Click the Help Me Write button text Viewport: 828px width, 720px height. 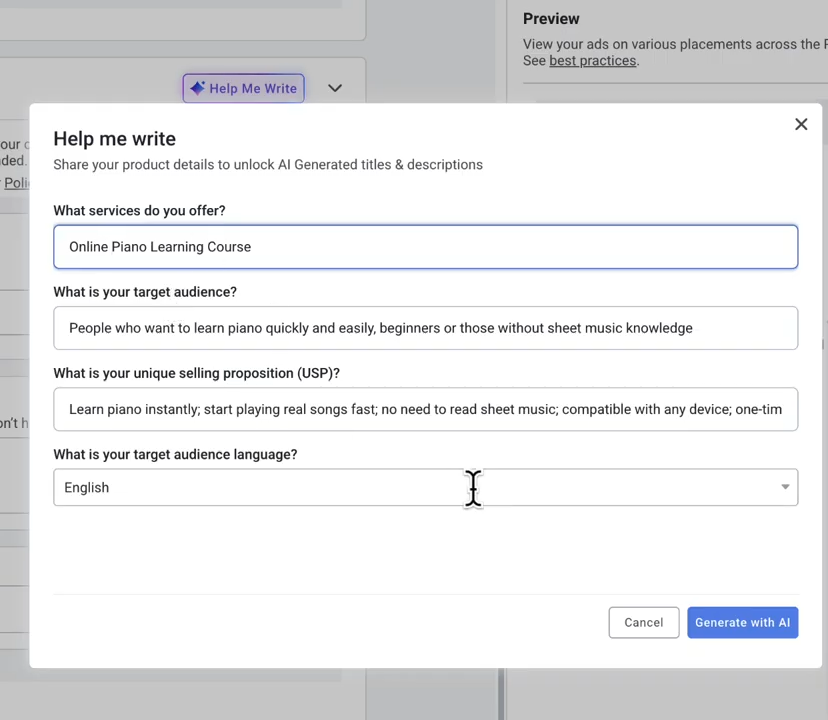pyautogui.click(x=253, y=88)
